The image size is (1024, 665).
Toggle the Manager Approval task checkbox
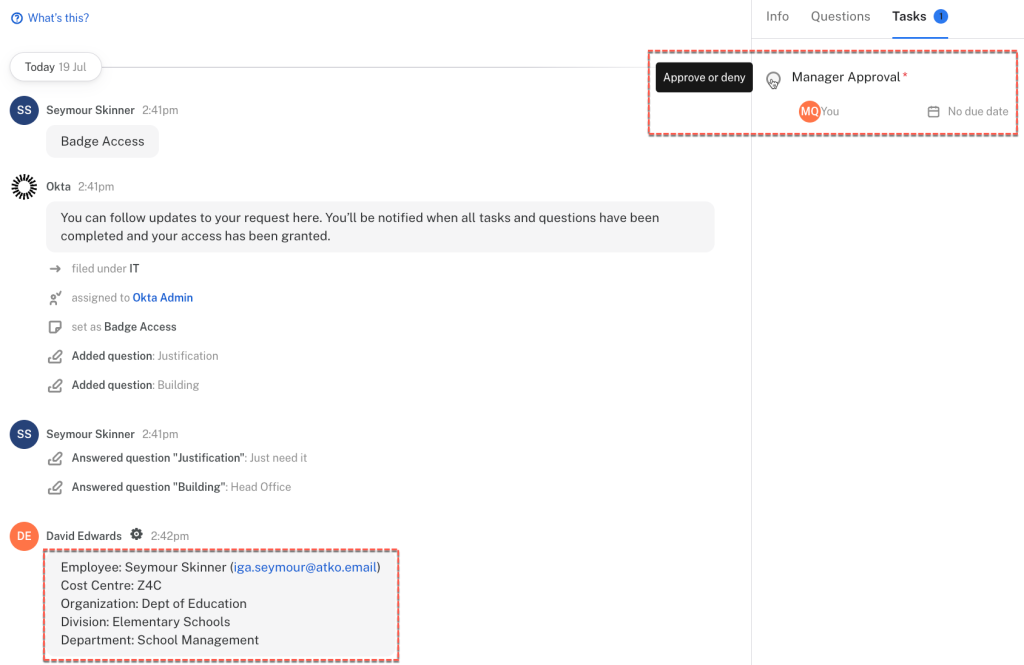pyautogui.click(x=773, y=80)
